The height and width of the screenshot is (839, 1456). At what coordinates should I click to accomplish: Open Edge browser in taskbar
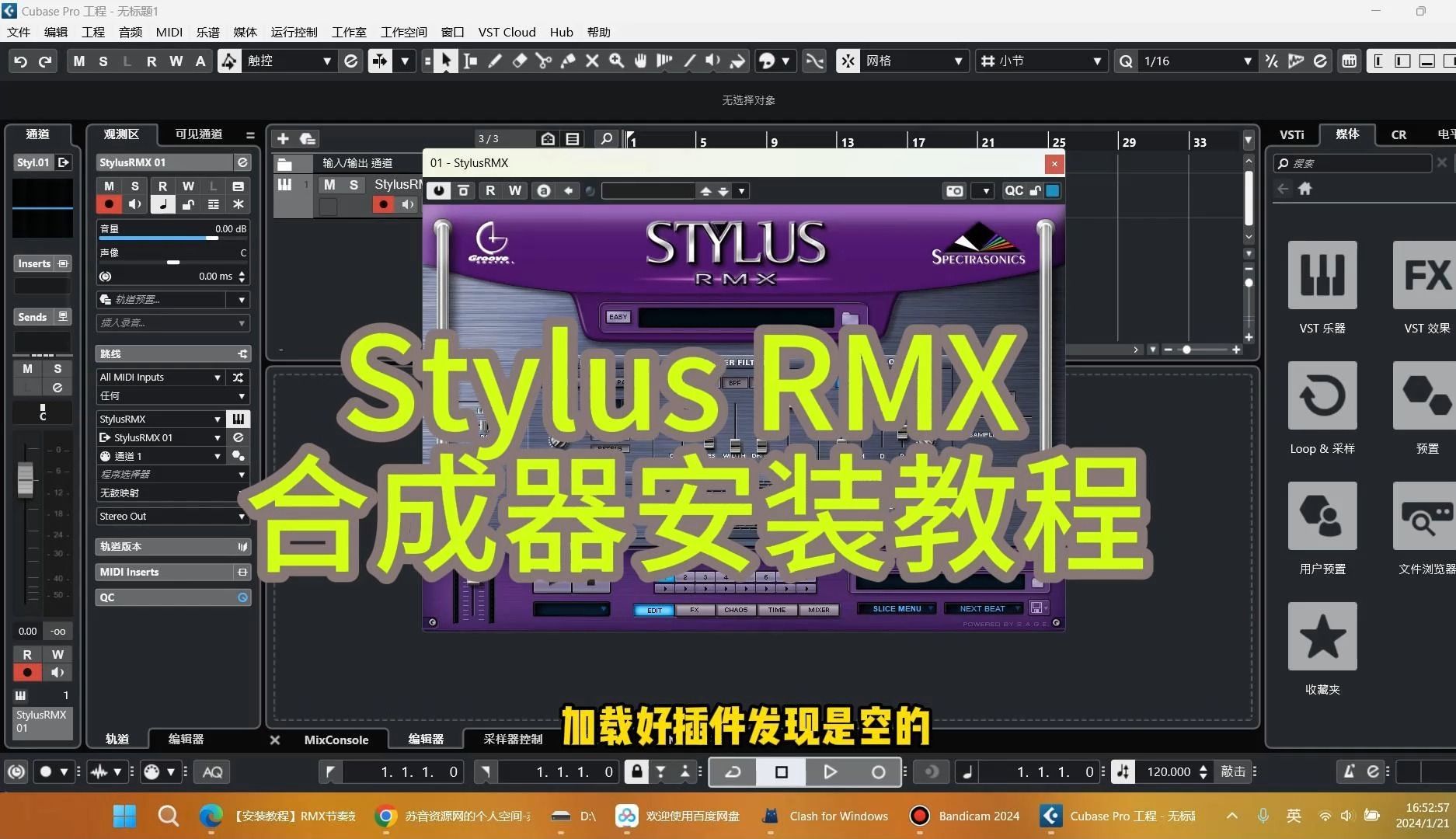[x=211, y=816]
